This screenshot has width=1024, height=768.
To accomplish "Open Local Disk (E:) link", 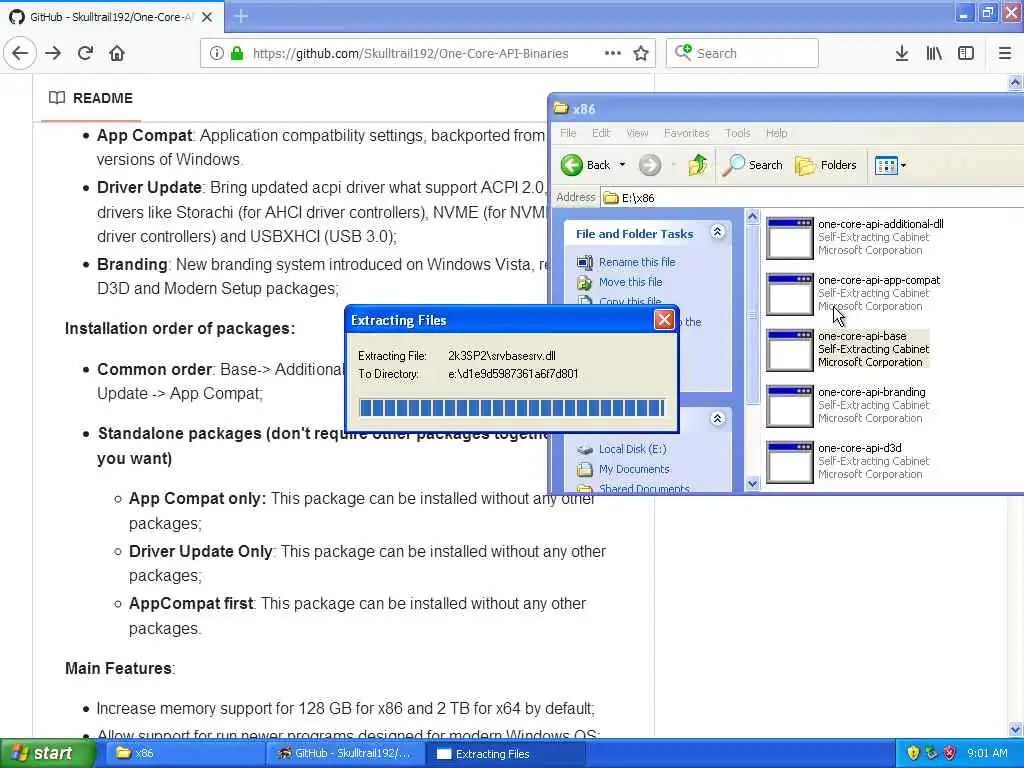I will (x=632, y=449).
